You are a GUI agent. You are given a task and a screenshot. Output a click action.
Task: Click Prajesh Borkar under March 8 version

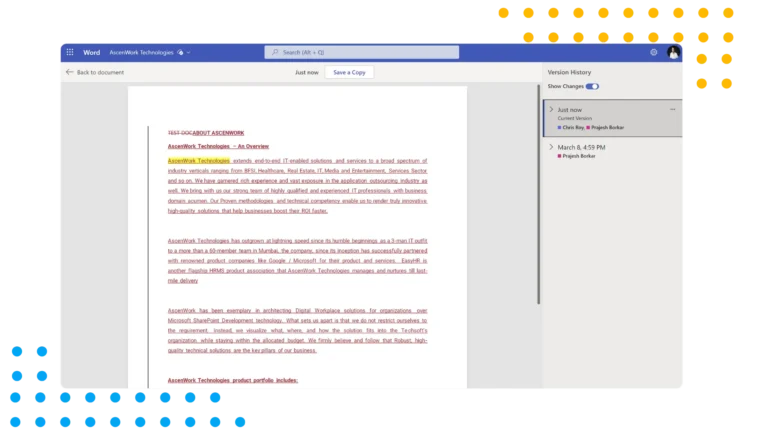(x=578, y=156)
